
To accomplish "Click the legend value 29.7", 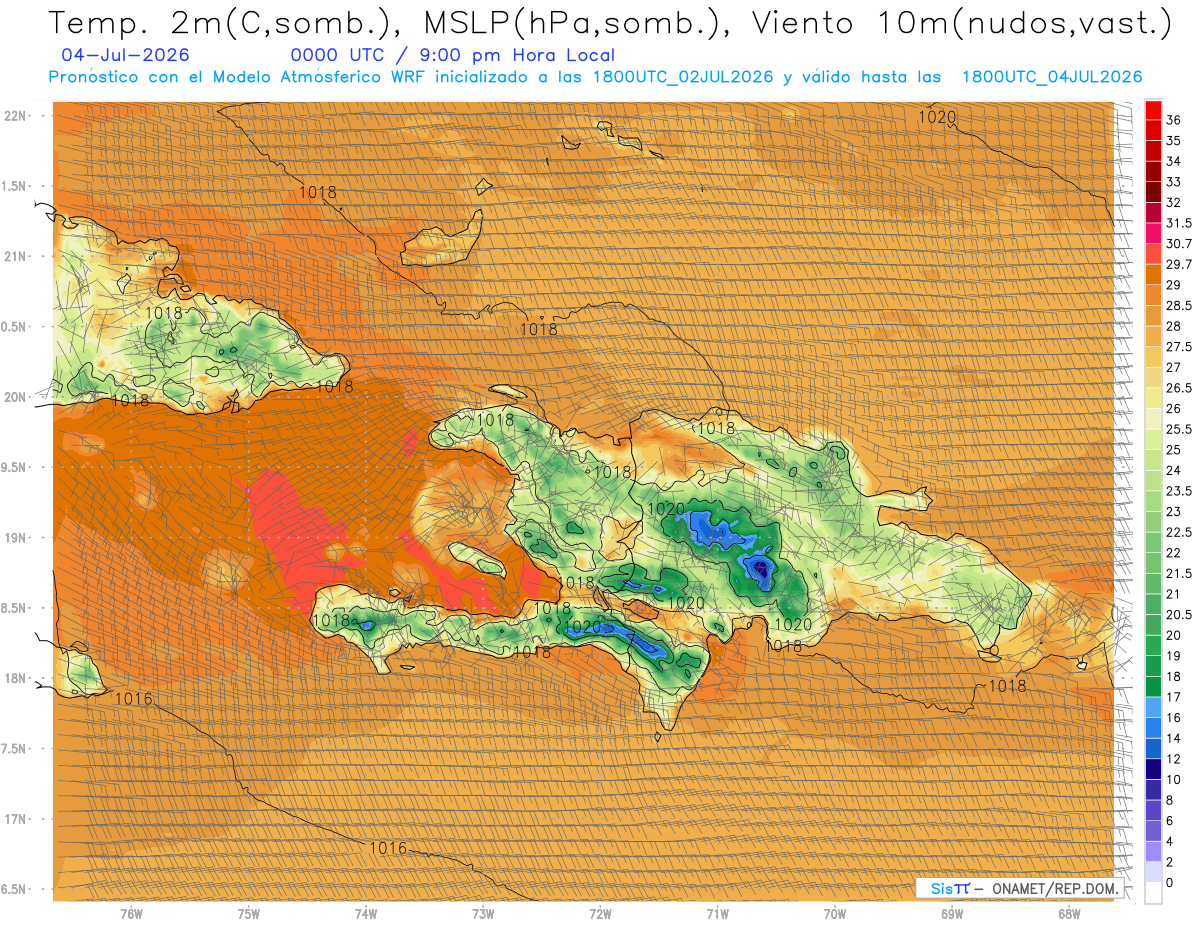I will pyautogui.click(x=1179, y=264).
